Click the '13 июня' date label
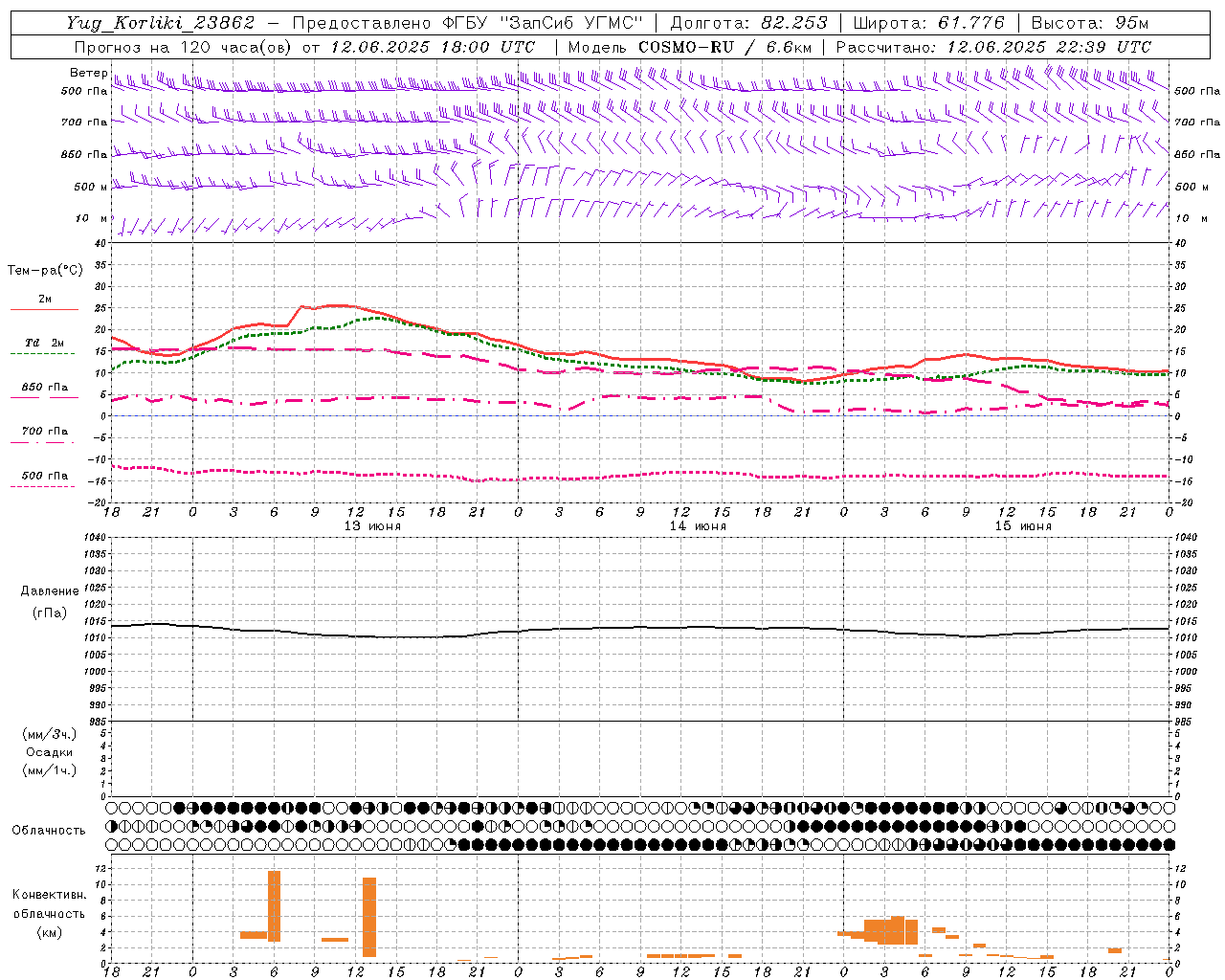 (x=372, y=526)
